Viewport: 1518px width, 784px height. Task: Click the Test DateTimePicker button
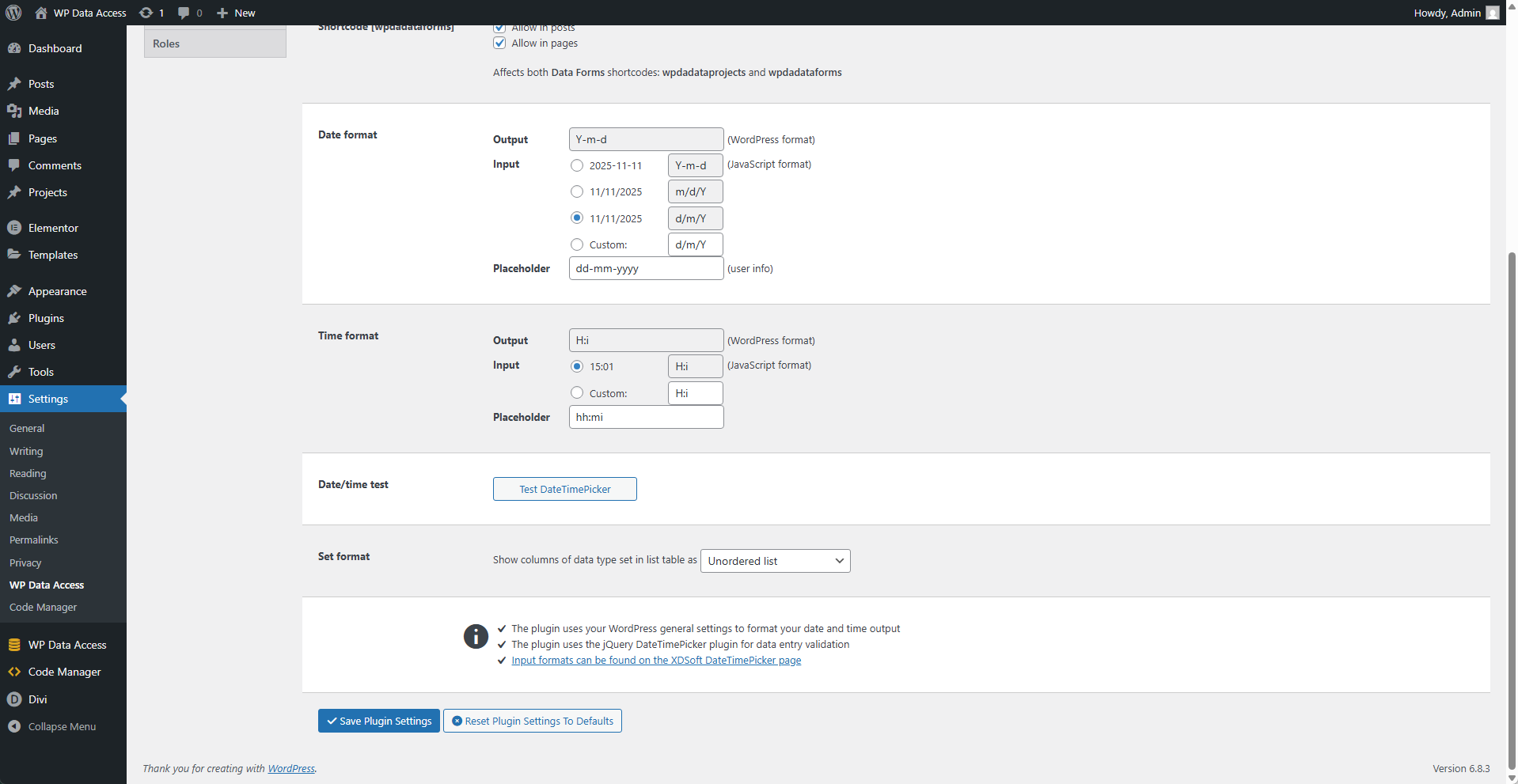click(564, 489)
